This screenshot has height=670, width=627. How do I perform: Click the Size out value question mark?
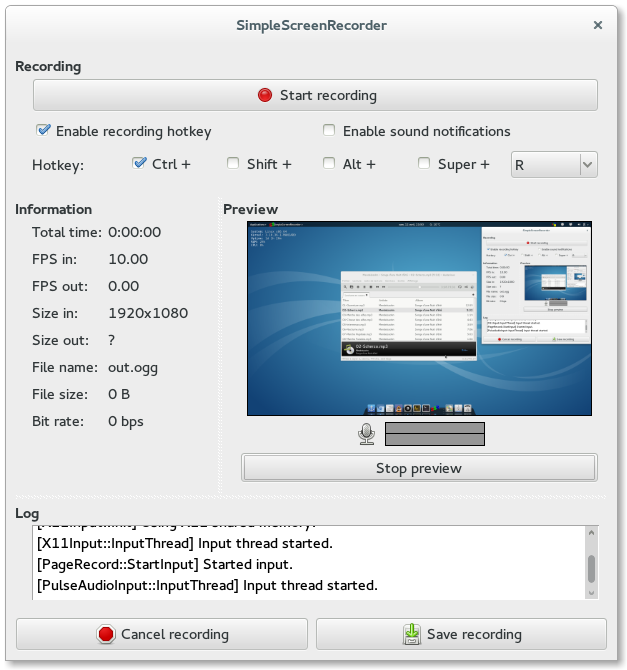pos(111,340)
